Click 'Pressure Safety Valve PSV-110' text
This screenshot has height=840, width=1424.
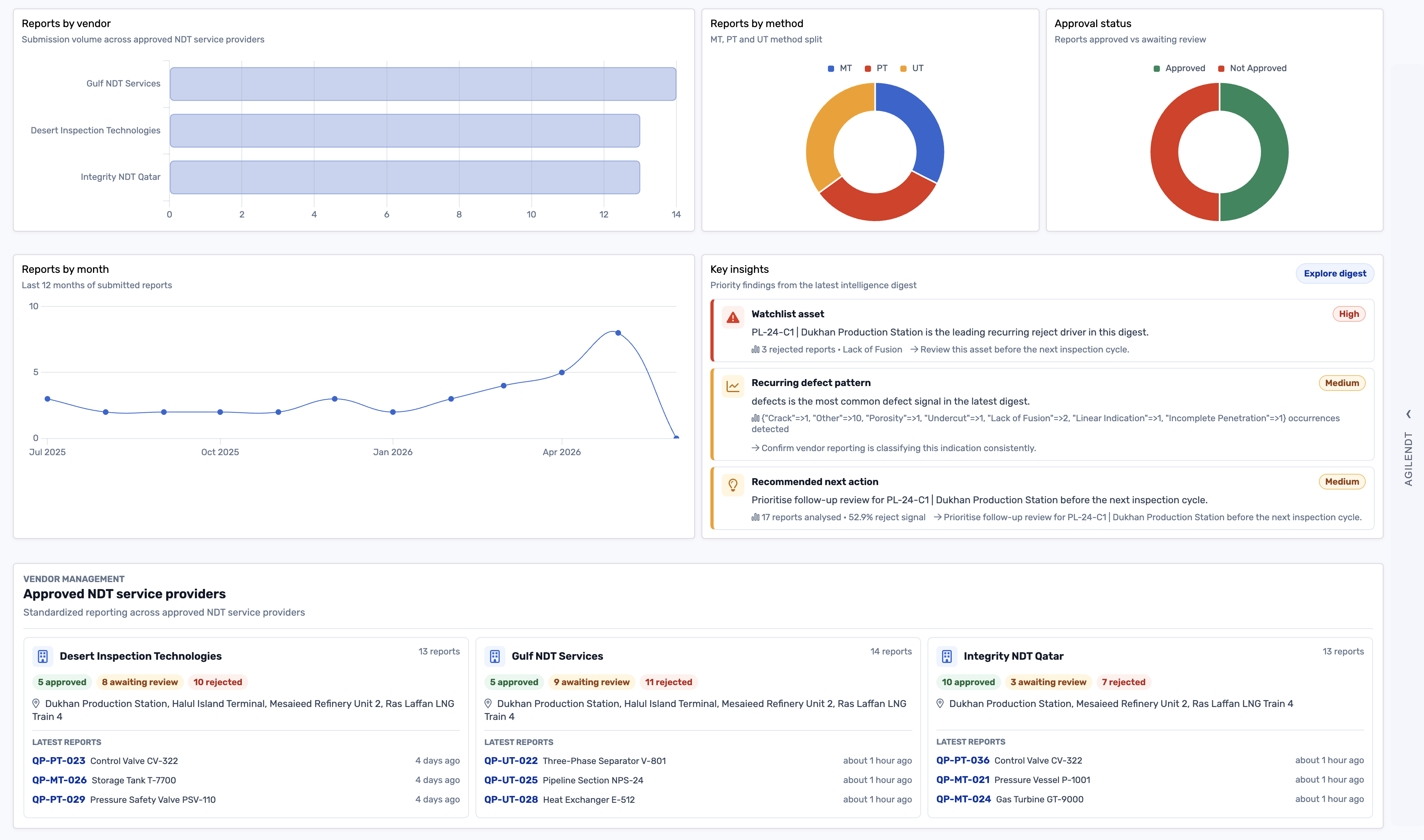[x=153, y=799]
